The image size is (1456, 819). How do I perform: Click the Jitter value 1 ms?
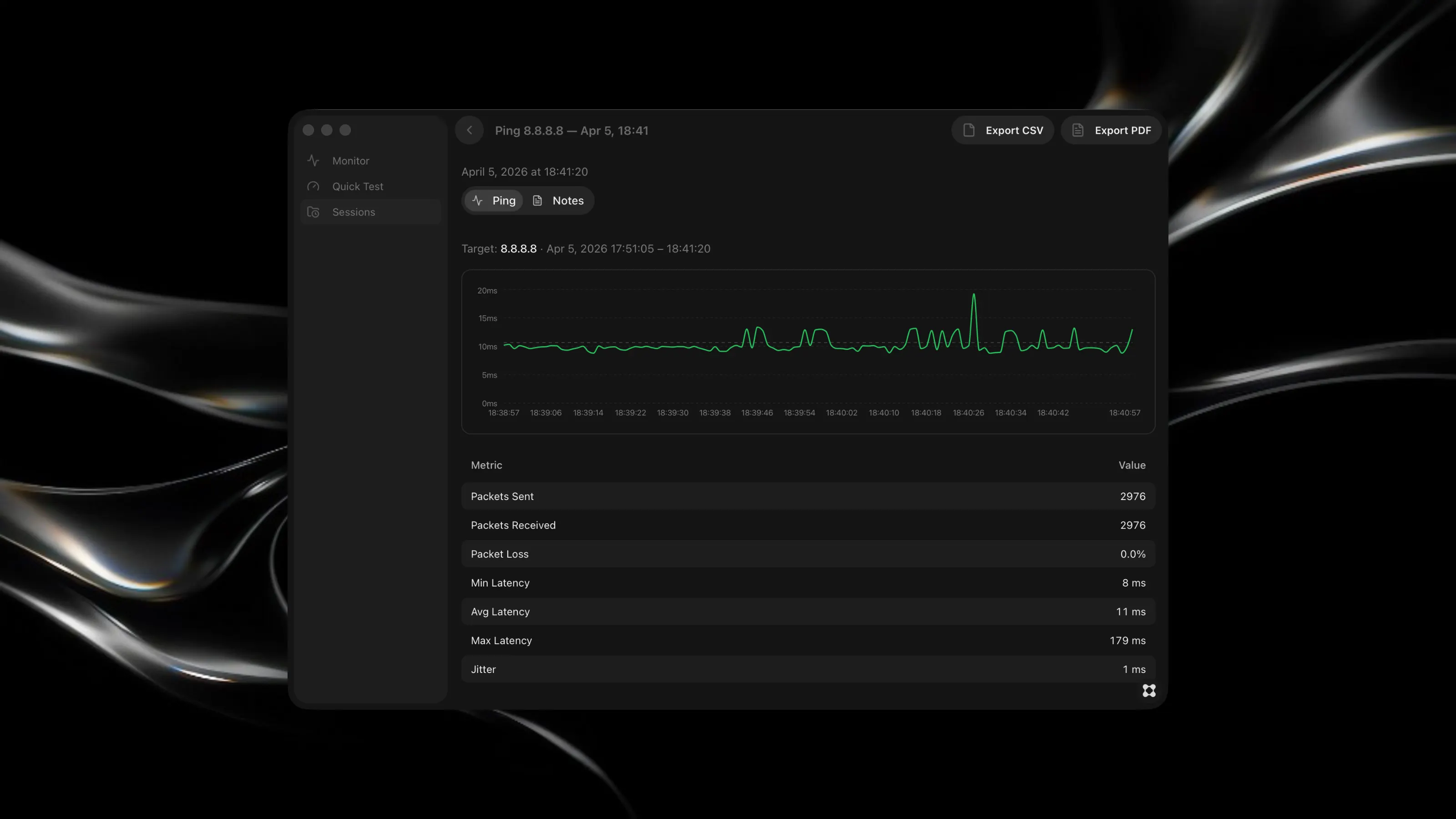[x=1134, y=669]
